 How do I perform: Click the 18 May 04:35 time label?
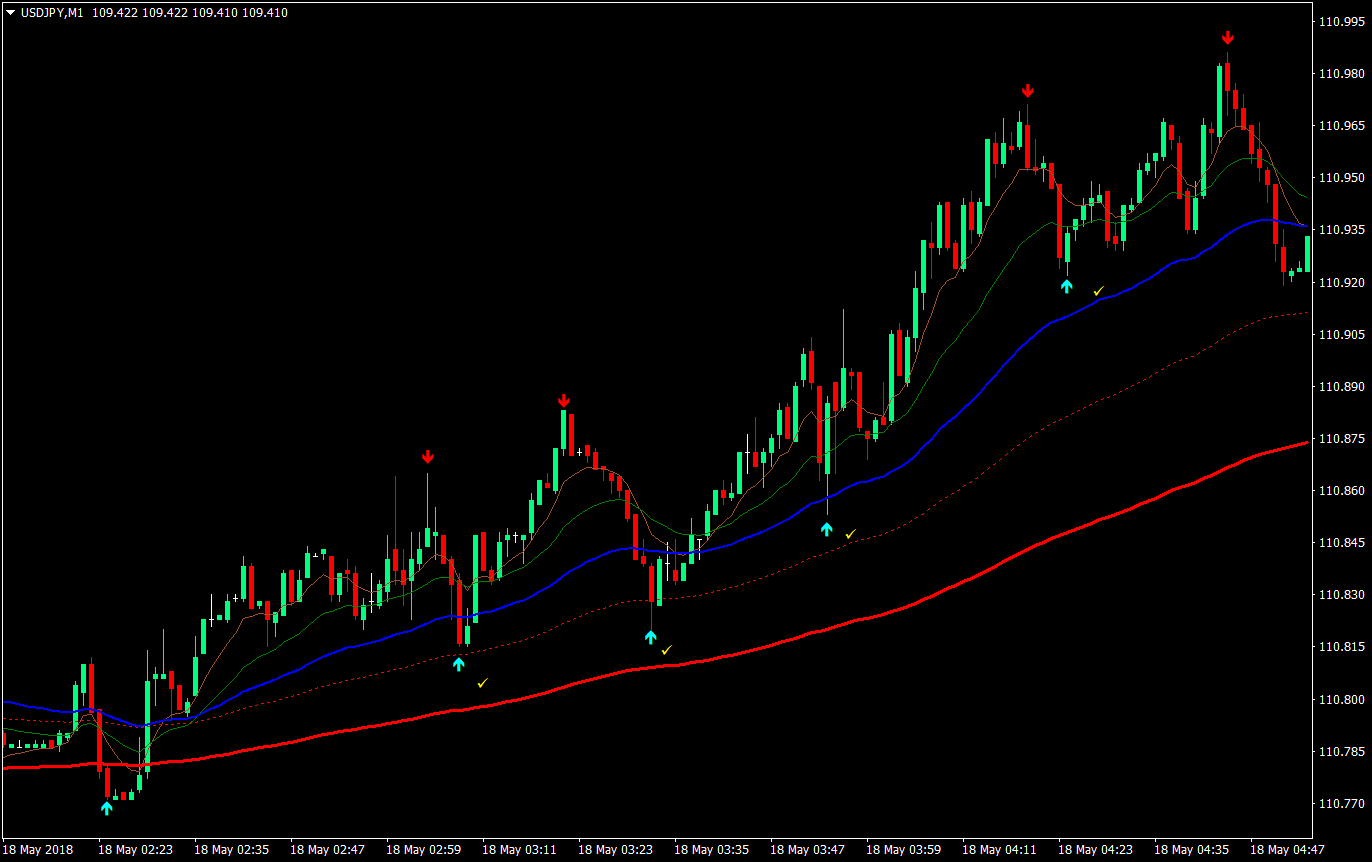(x=1192, y=849)
